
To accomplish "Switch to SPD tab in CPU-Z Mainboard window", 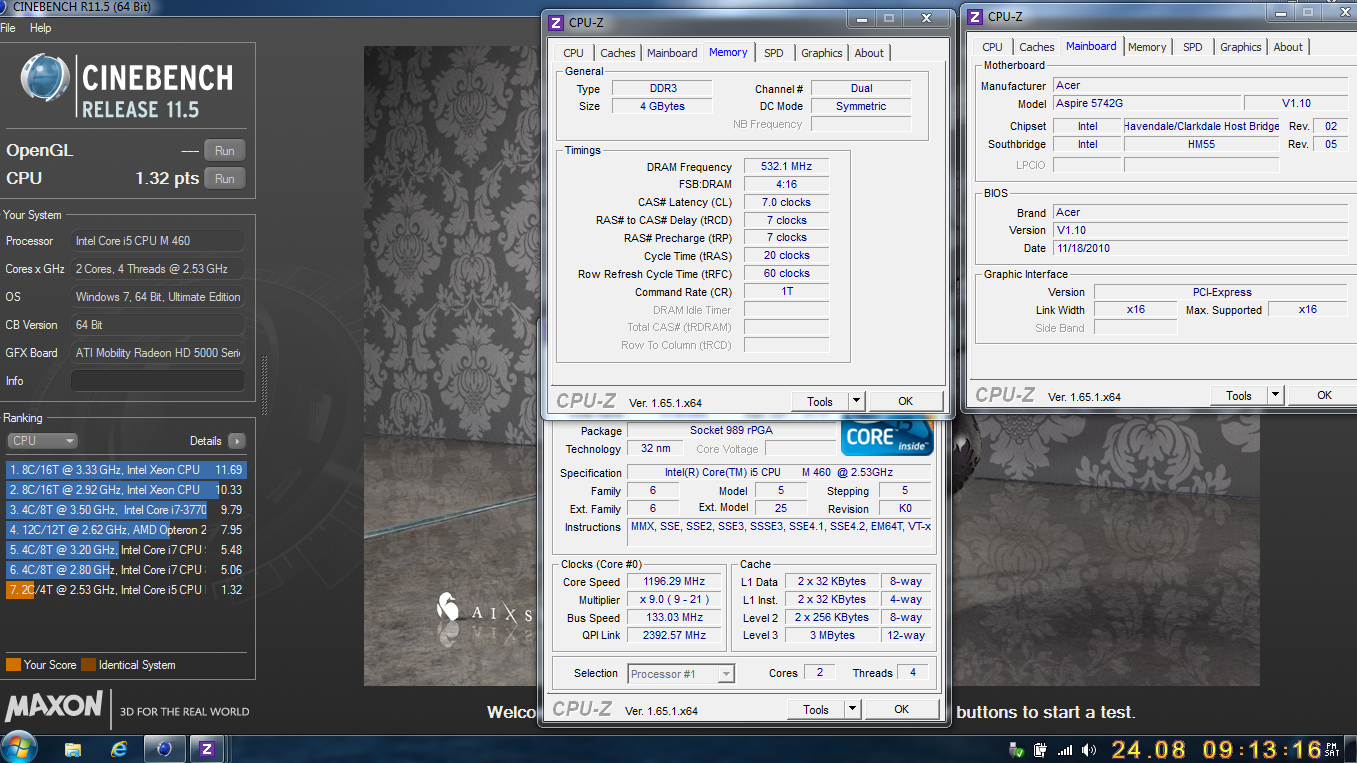I will tap(1192, 47).
